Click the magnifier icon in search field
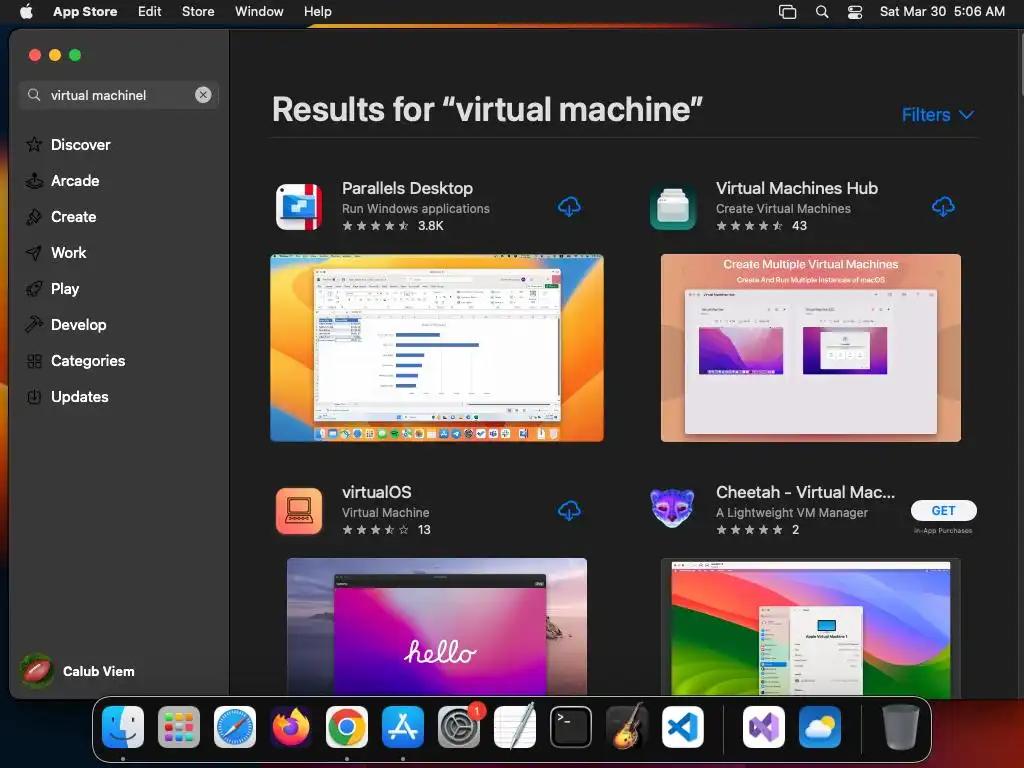 point(34,95)
